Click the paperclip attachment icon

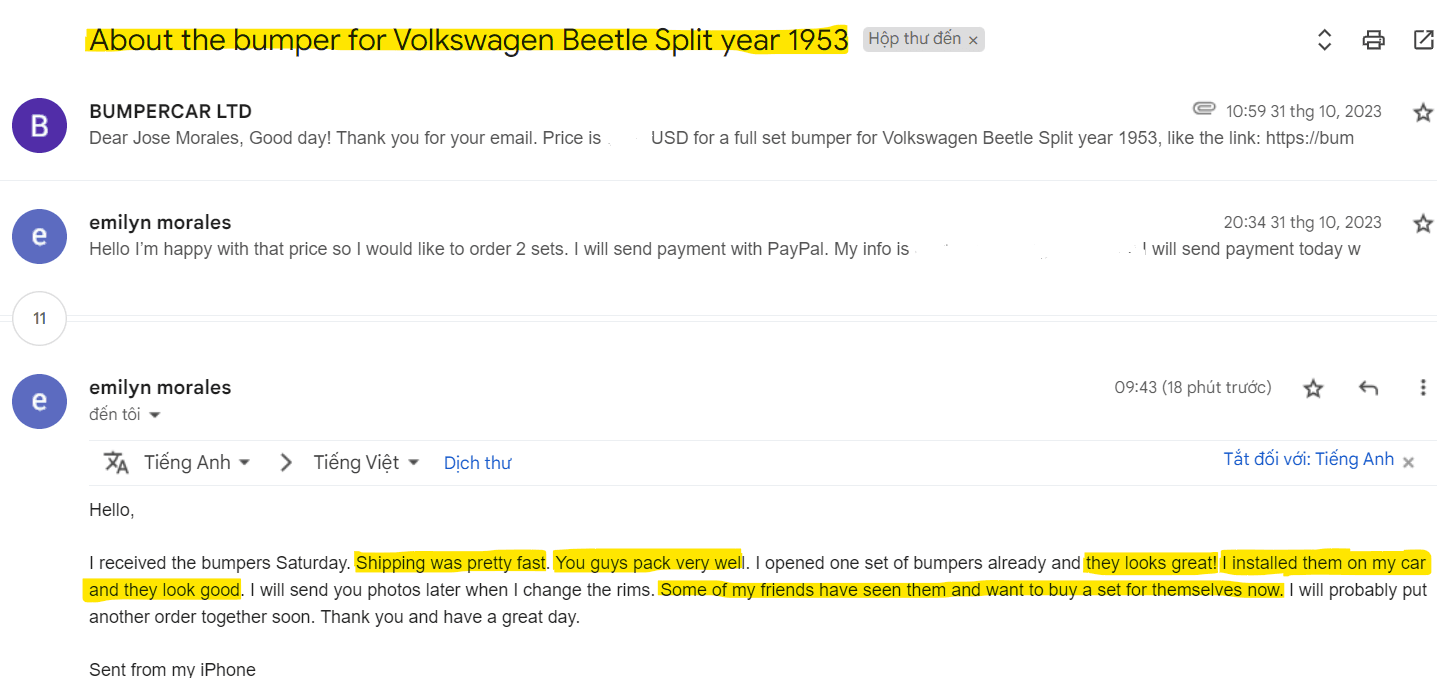click(1204, 108)
